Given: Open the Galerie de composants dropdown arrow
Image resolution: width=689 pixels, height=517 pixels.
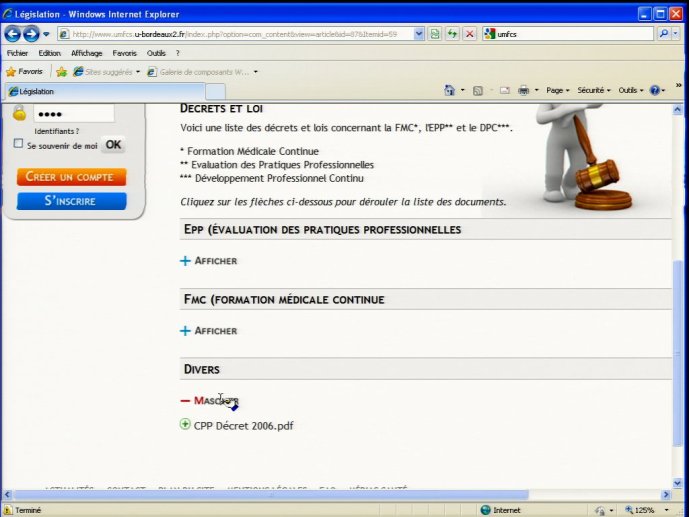Looking at the screenshot, I should [256, 72].
